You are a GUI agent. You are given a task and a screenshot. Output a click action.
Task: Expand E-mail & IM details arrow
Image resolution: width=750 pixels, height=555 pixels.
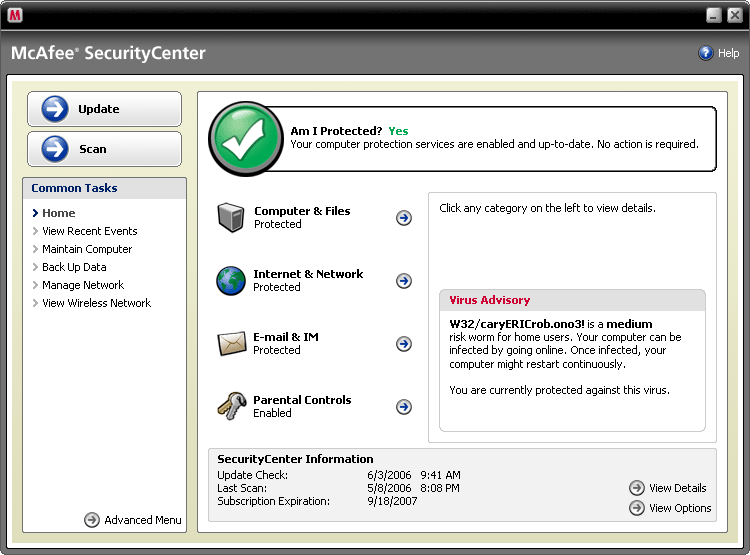(404, 344)
